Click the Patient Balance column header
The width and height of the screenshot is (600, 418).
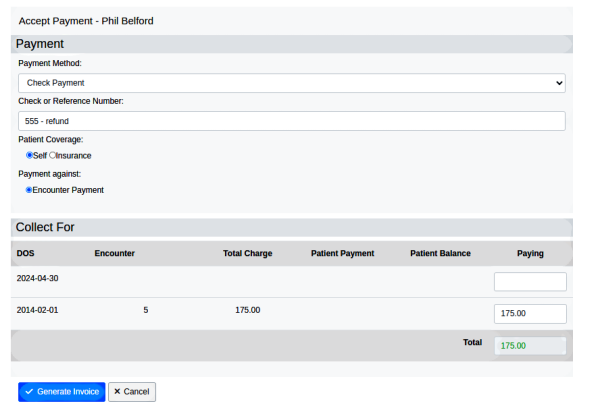(x=440, y=253)
